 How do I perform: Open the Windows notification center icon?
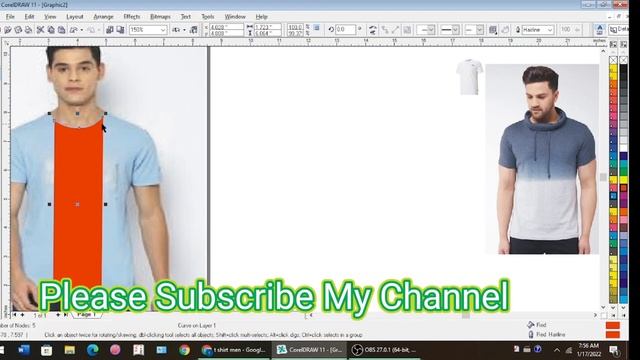tap(614, 350)
